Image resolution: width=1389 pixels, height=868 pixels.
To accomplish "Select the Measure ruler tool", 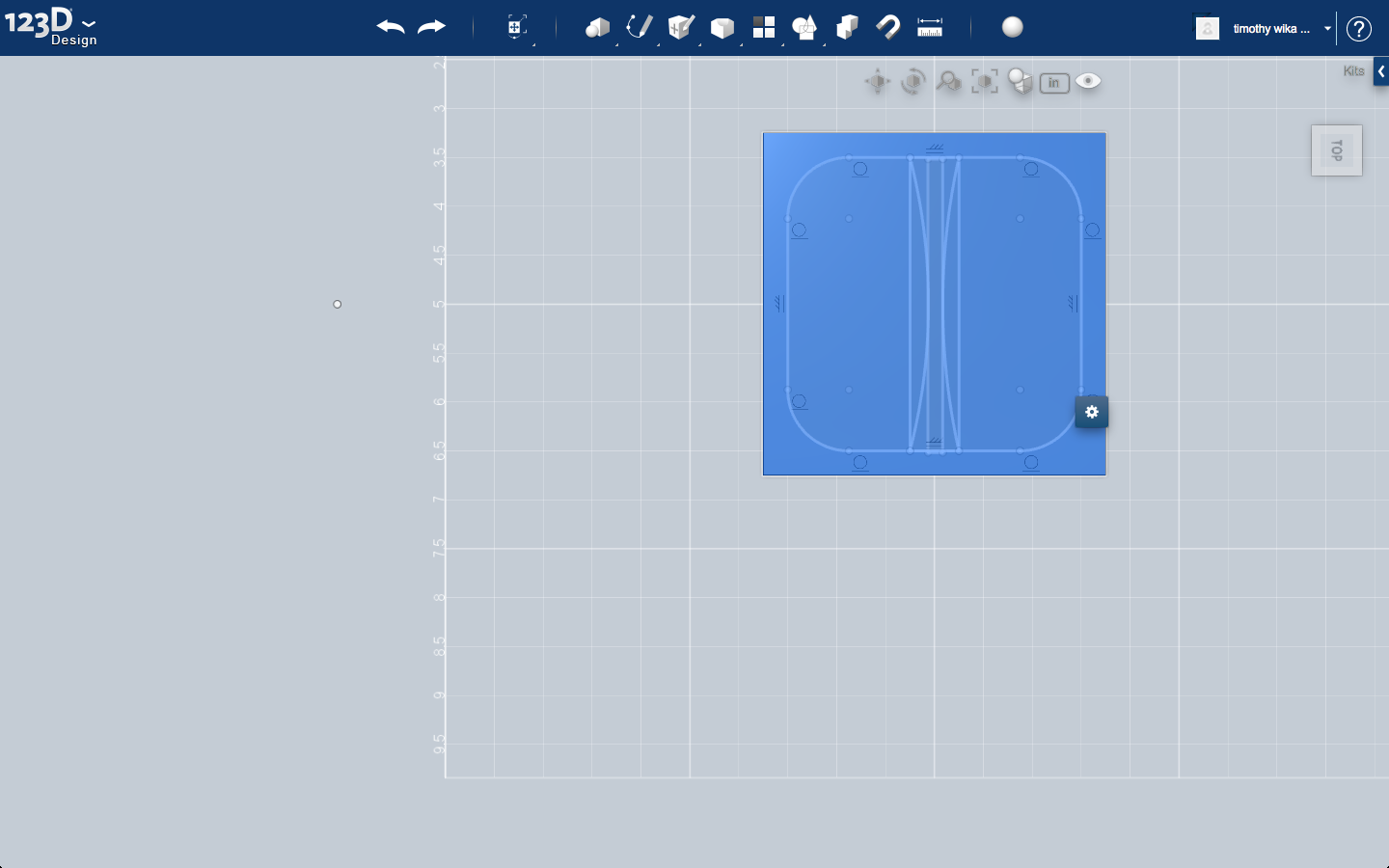I will coord(930,27).
